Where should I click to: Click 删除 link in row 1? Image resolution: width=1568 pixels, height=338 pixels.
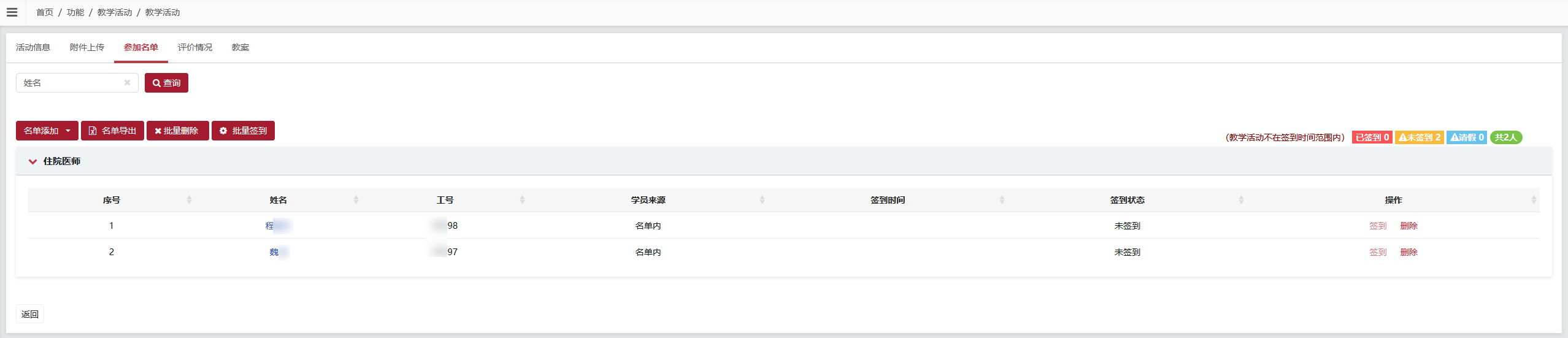click(x=1409, y=226)
